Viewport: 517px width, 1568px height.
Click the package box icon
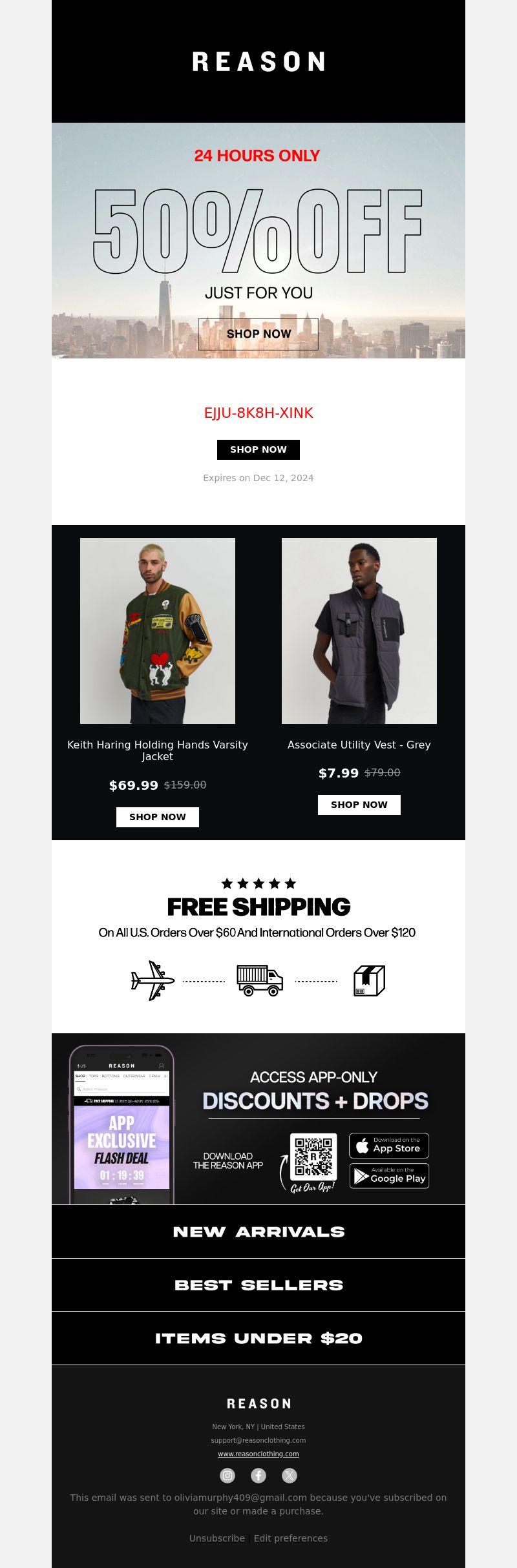pyautogui.click(x=370, y=980)
